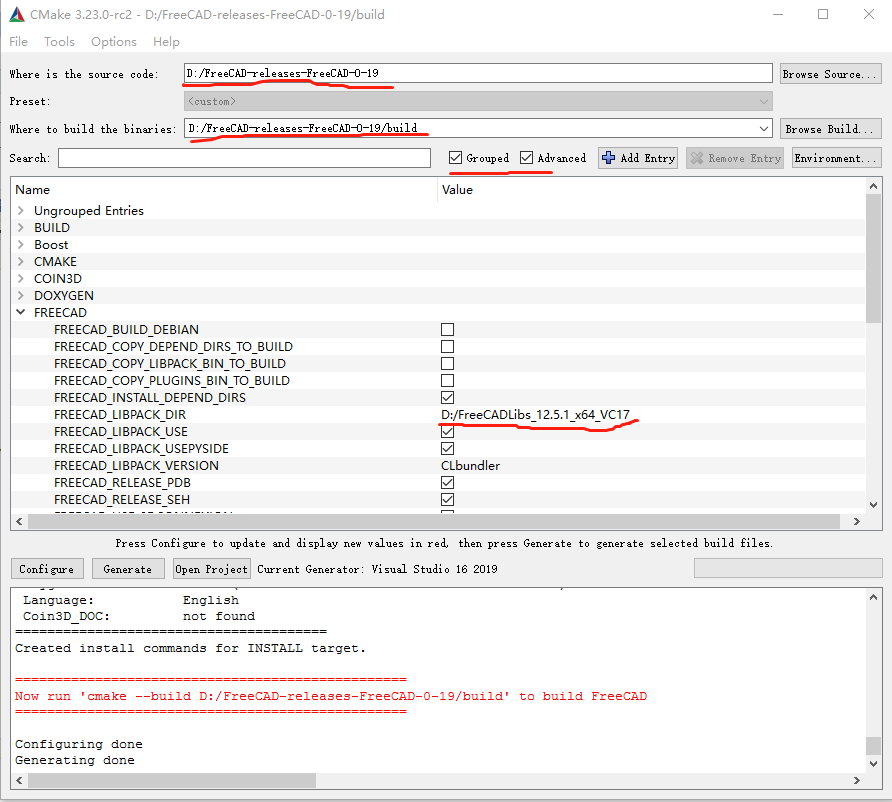The width and height of the screenshot is (892, 802).
Task: Uncheck FREECAD_INSTALL_DEPEND_DIRS checkbox
Action: point(448,398)
